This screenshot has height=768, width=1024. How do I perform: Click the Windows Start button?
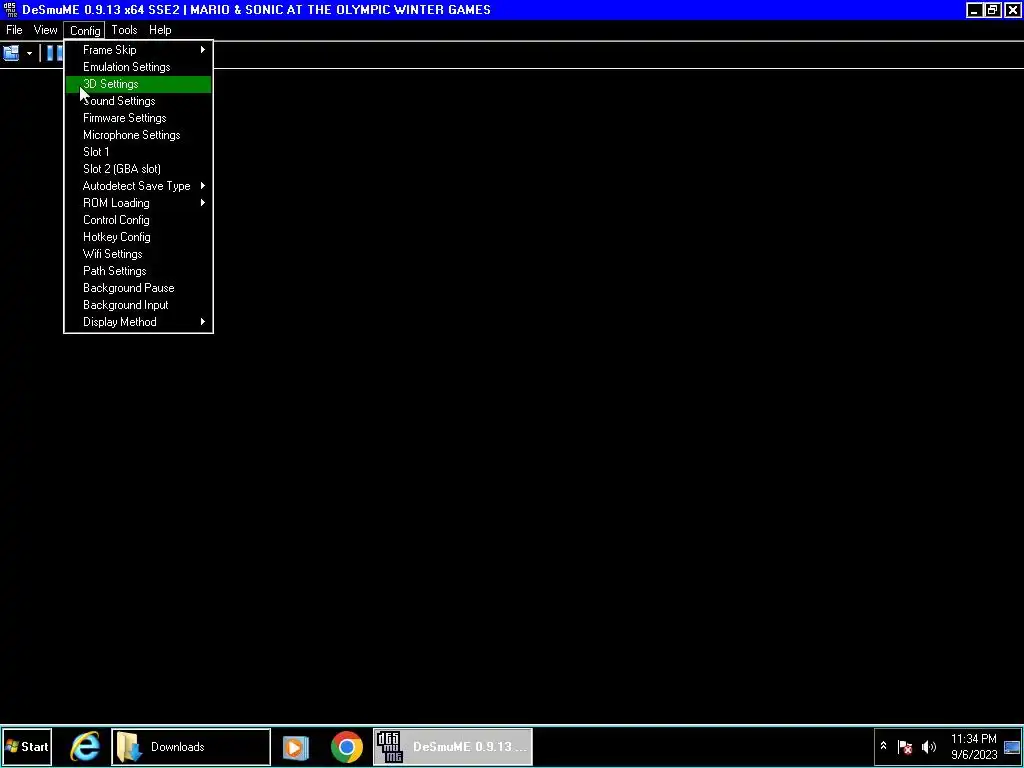point(27,746)
